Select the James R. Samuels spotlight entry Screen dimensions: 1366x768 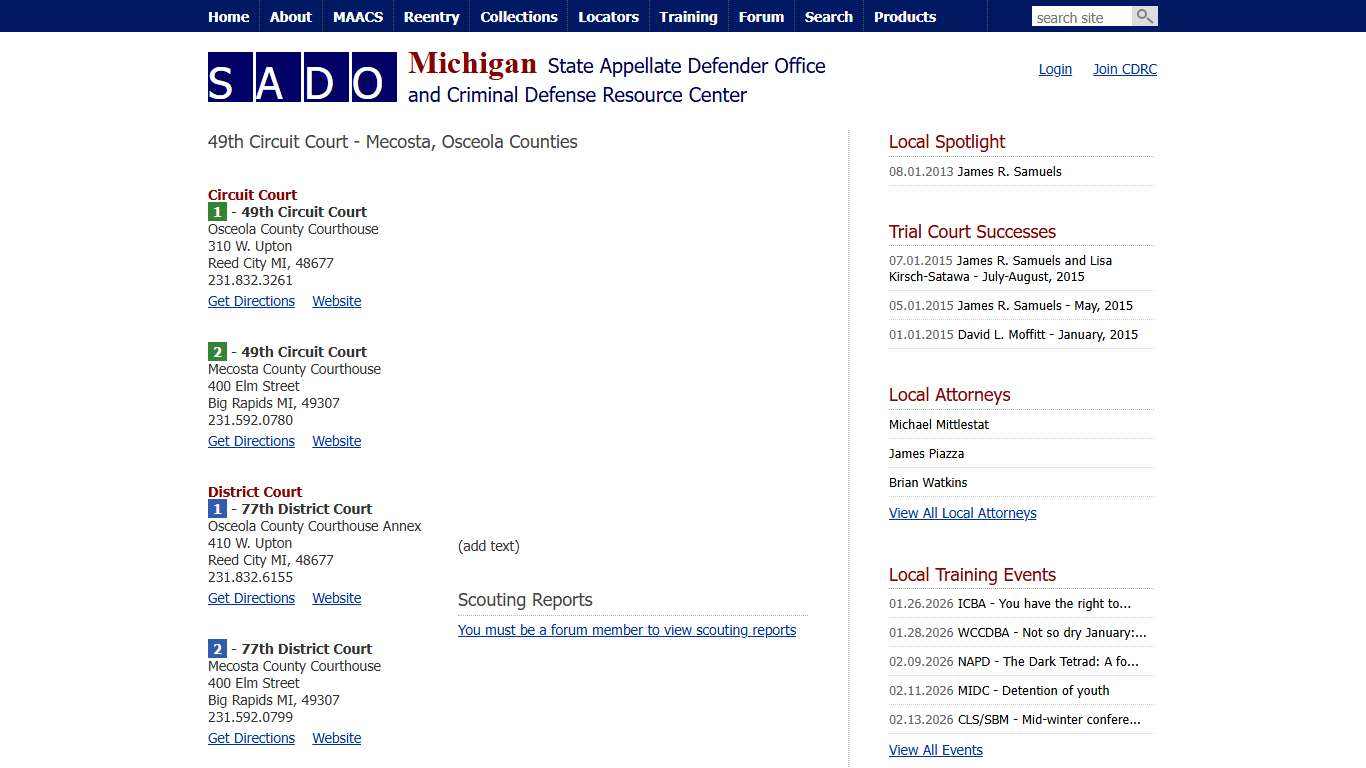click(x=1009, y=171)
